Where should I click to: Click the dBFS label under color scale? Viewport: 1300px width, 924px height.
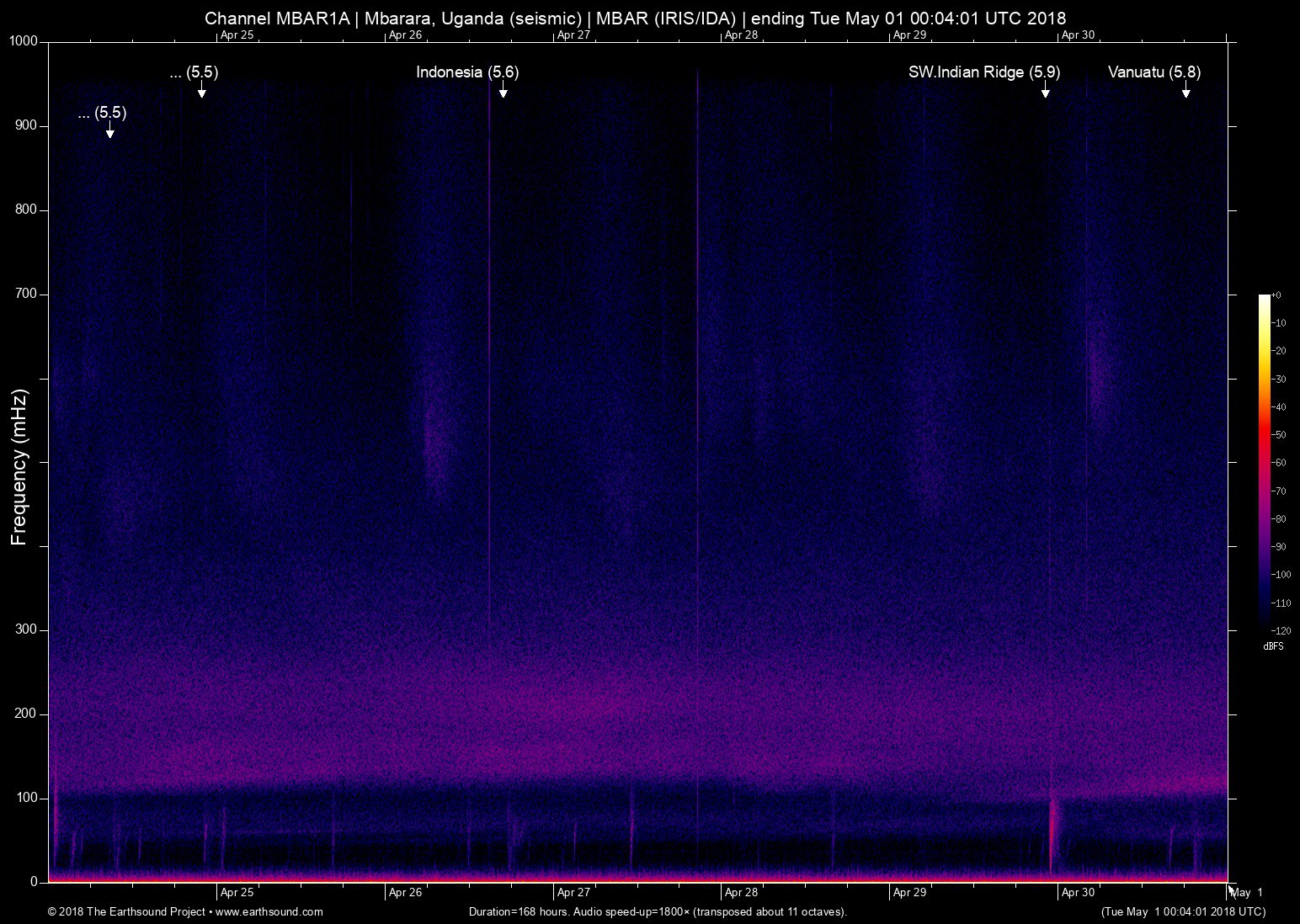pos(1273,646)
